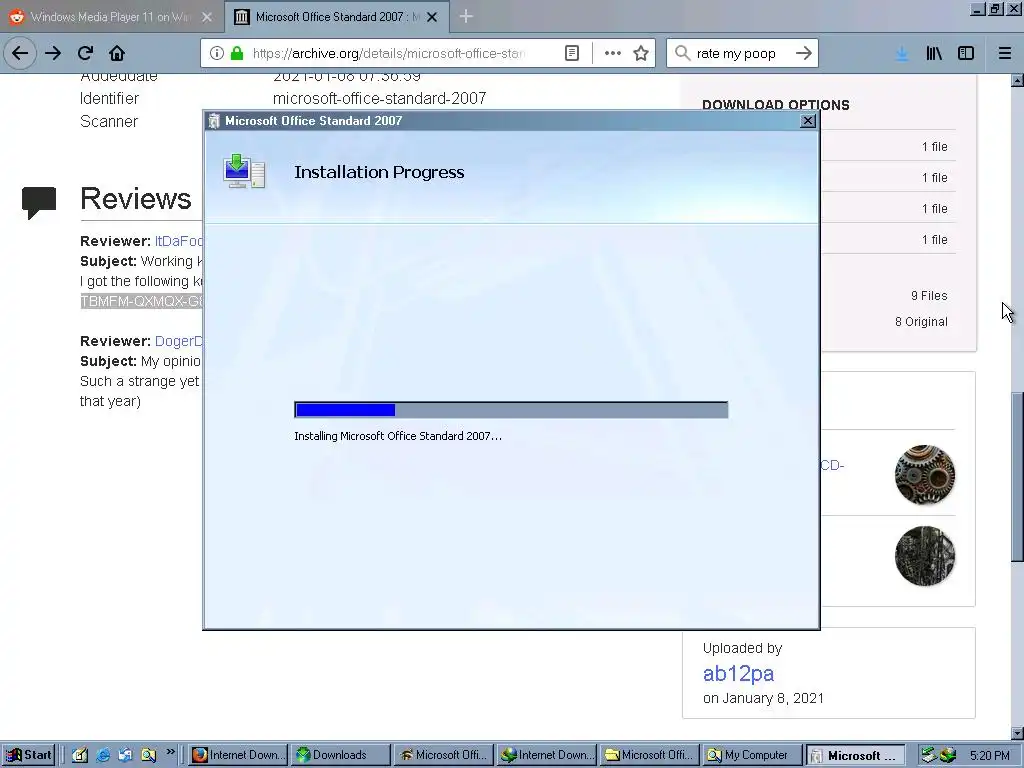
Task: Open reviewer DogerD profile link
Action: coord(178,341)
